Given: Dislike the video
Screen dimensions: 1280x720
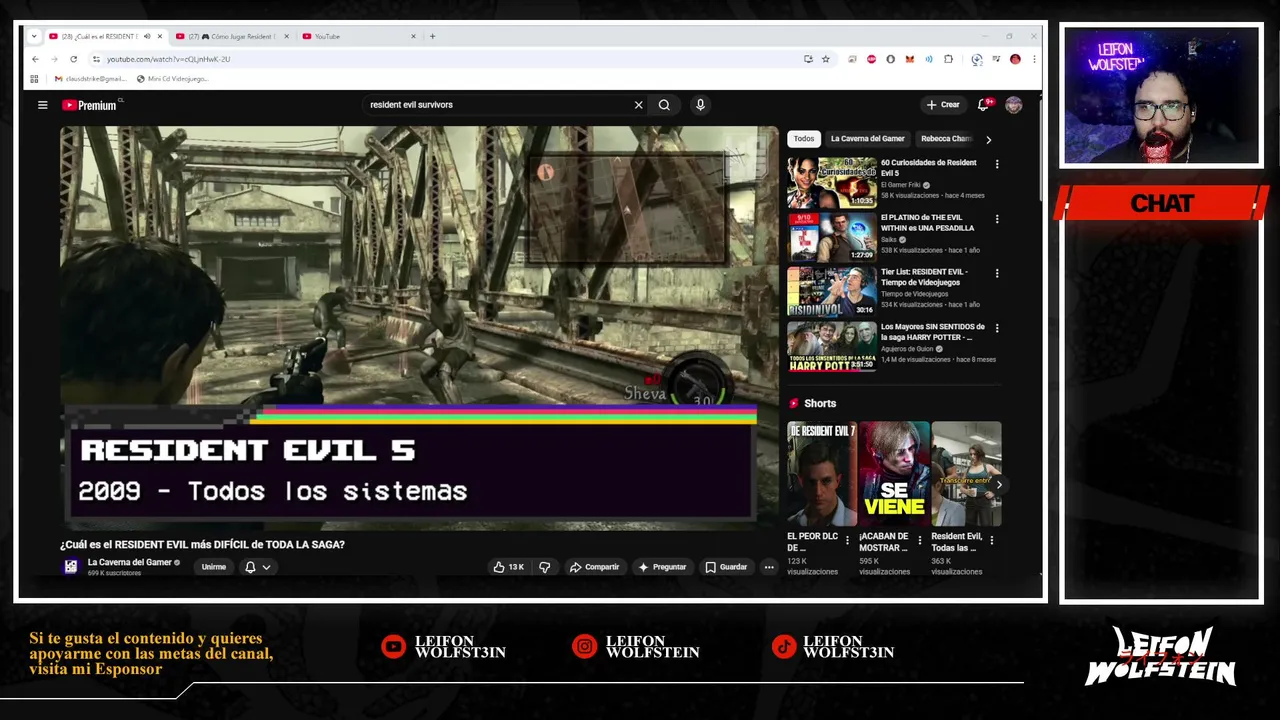Looking at the screenshot, I should coord(545,567).
